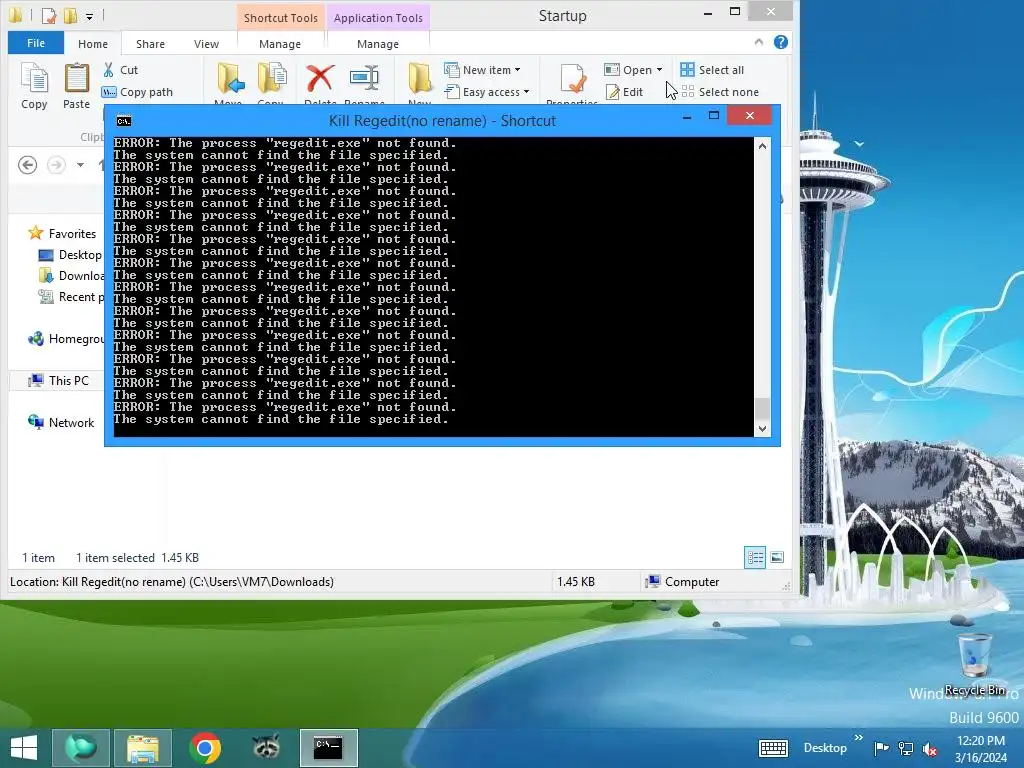Click Select all in the ribbon
This screenshot has height=768, width=1024.
(712, 70)
